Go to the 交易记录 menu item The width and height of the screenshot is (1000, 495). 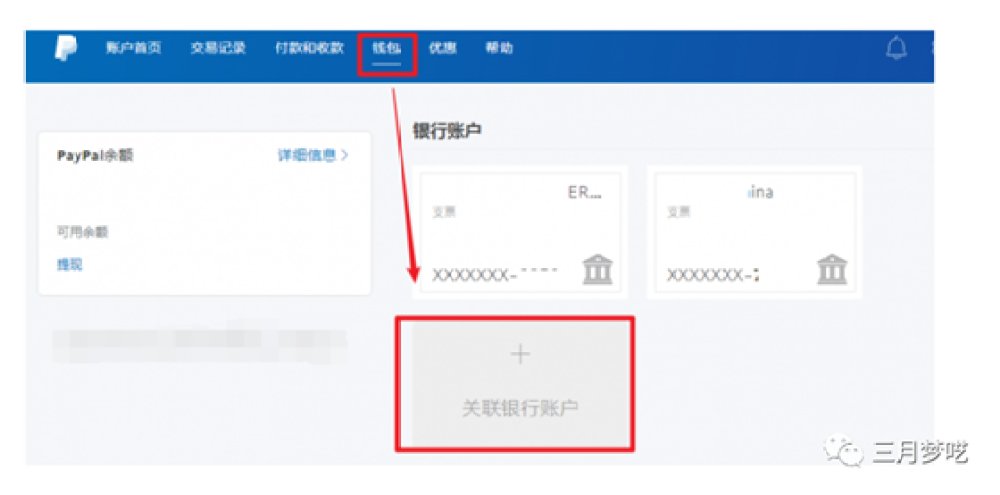218,48
